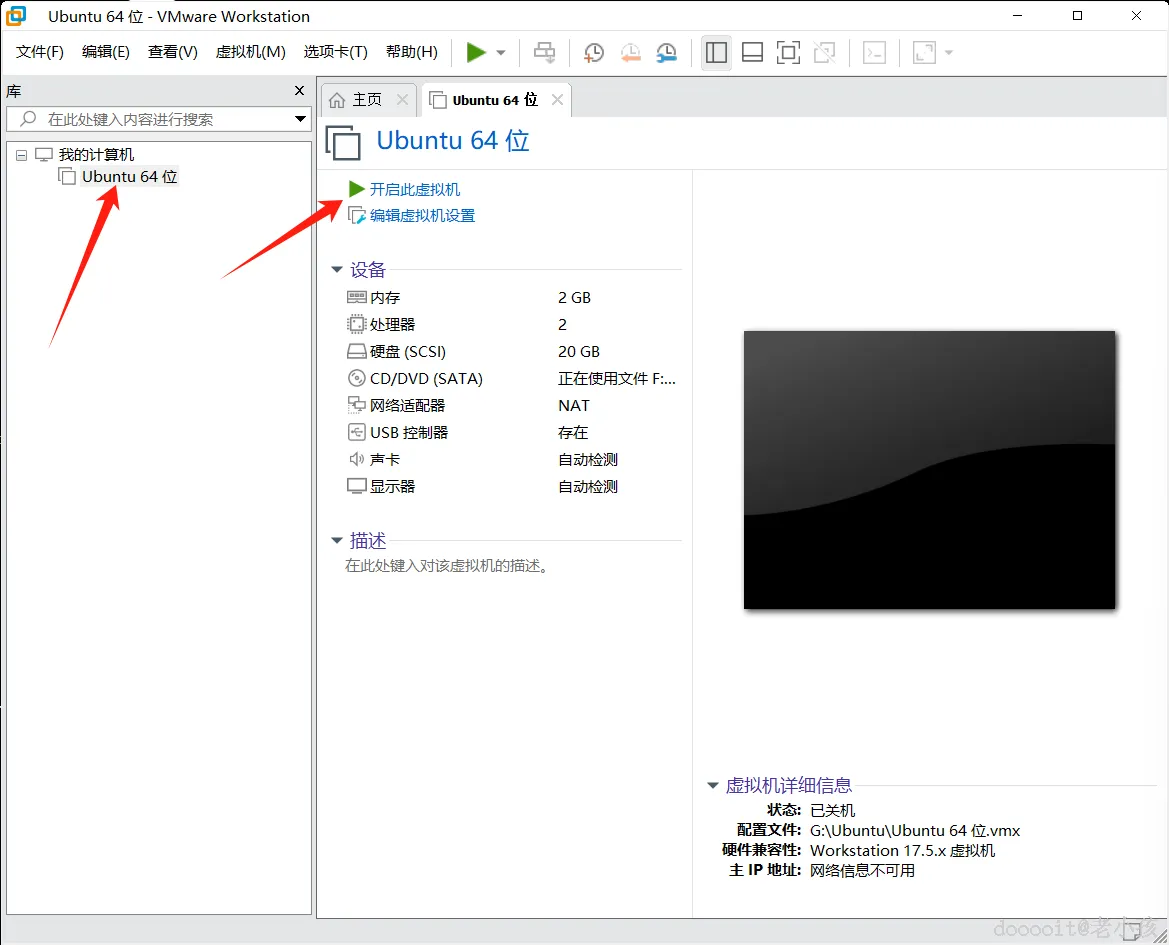Collapse the 虚拟机详细信息 section

tap(712, 786)
